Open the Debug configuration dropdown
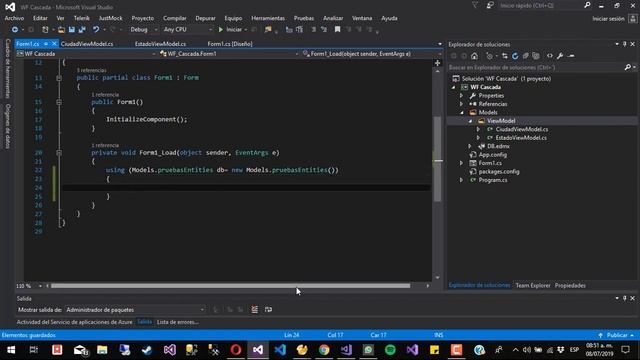The image size is (640, 360). tap(143, 29)
